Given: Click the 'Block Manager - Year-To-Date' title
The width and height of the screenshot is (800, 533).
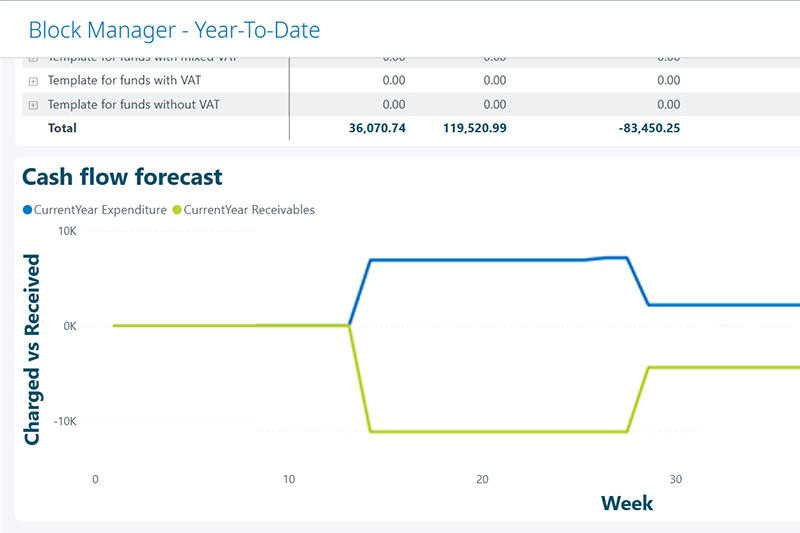Looking at the screenshot, I should 174,30.
